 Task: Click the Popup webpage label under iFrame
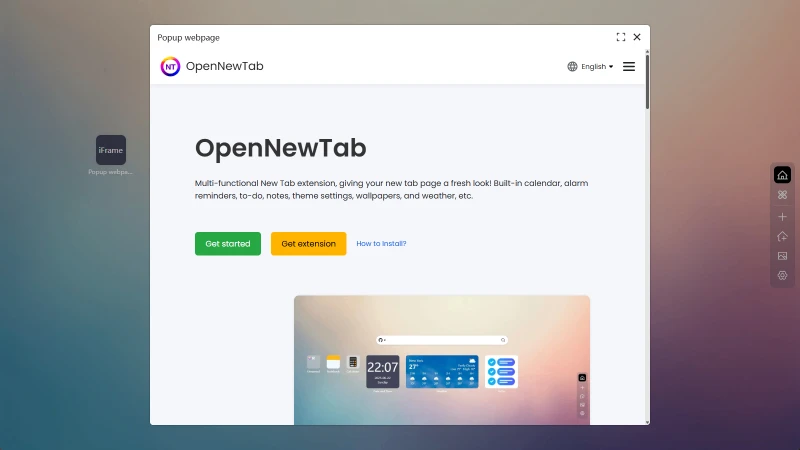point(110,172)
